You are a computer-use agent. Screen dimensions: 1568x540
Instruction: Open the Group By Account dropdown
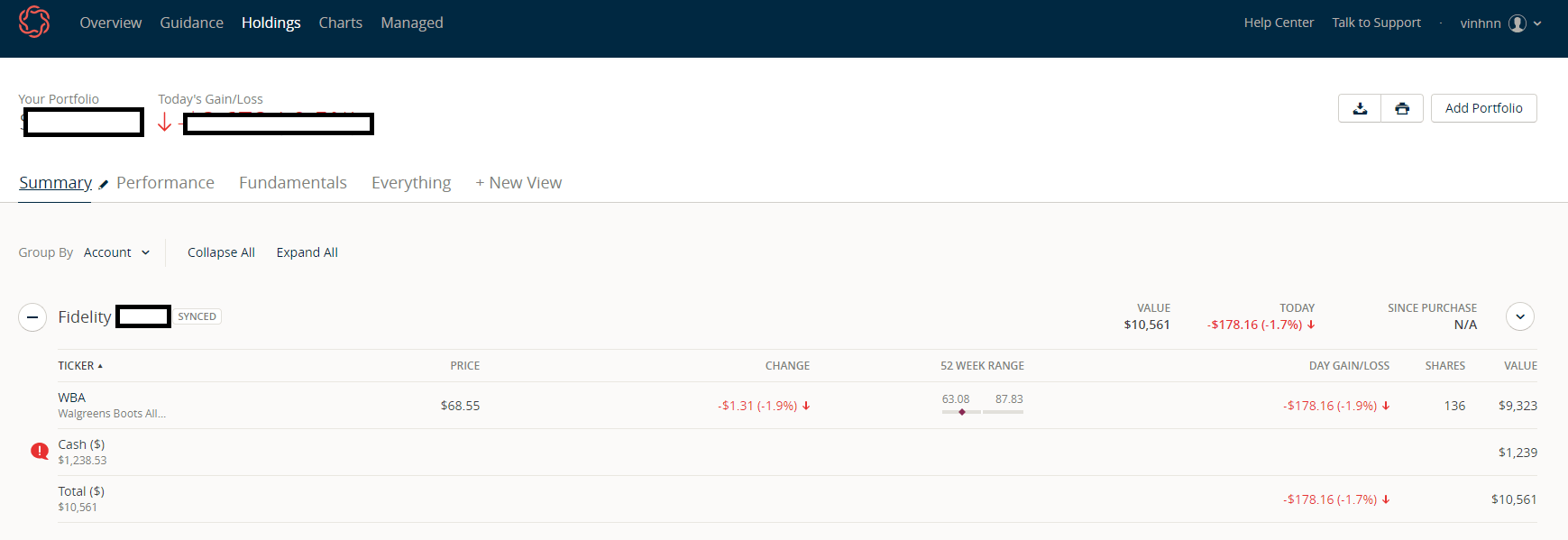tap(116, 252)
